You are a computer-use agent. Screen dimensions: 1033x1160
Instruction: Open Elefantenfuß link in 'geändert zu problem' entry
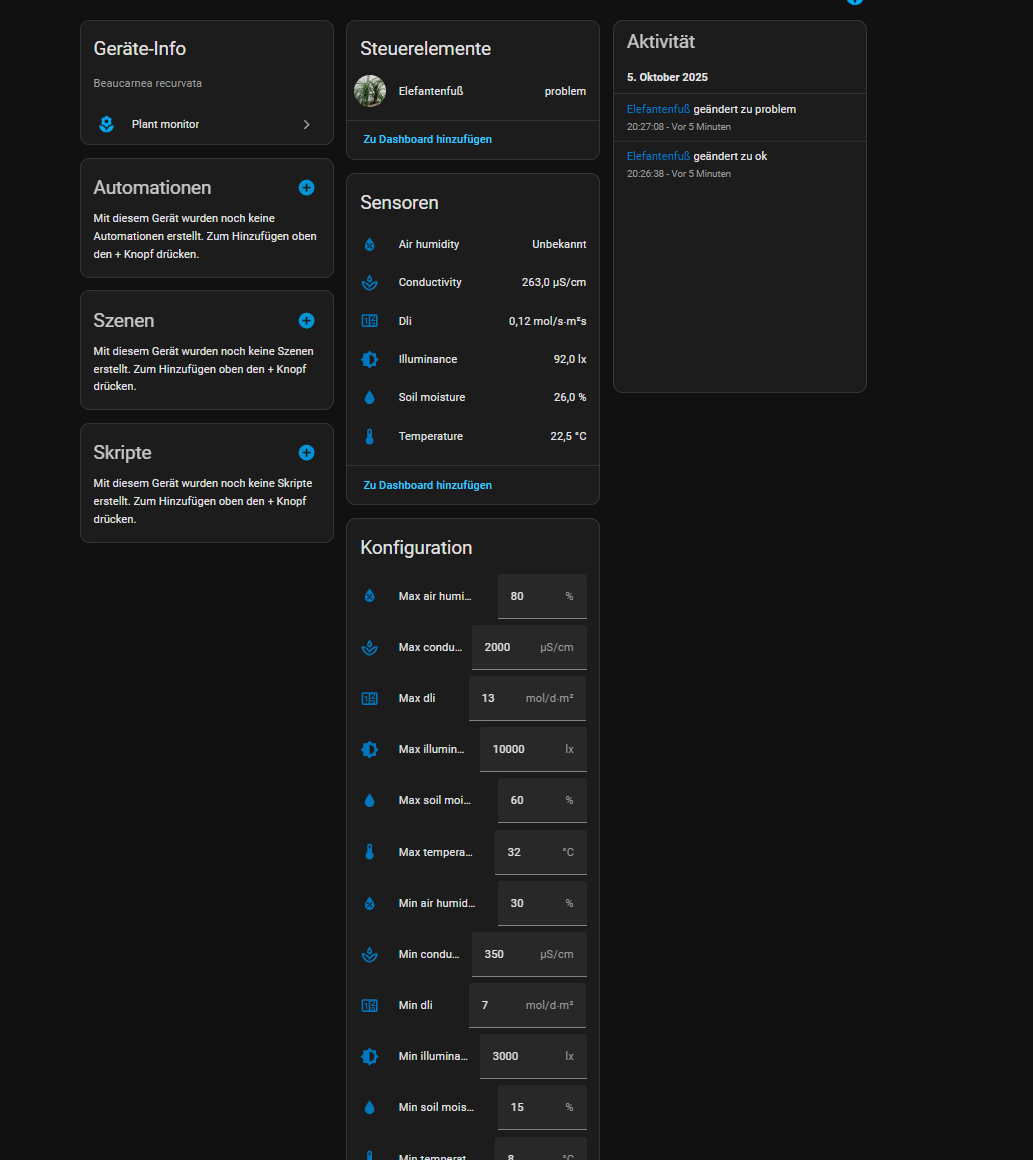tap(658, 109)
